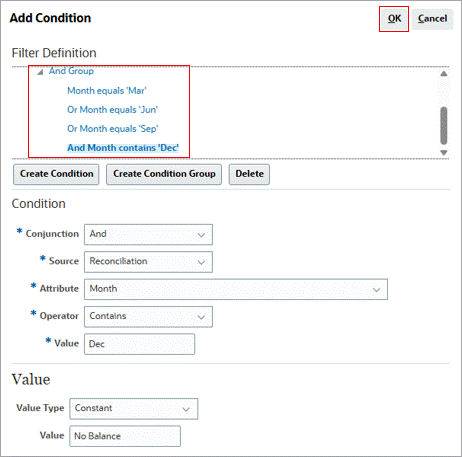
Task: Open the Source dropdown showing Reconciliation
Action: click(x=148, y=262)
